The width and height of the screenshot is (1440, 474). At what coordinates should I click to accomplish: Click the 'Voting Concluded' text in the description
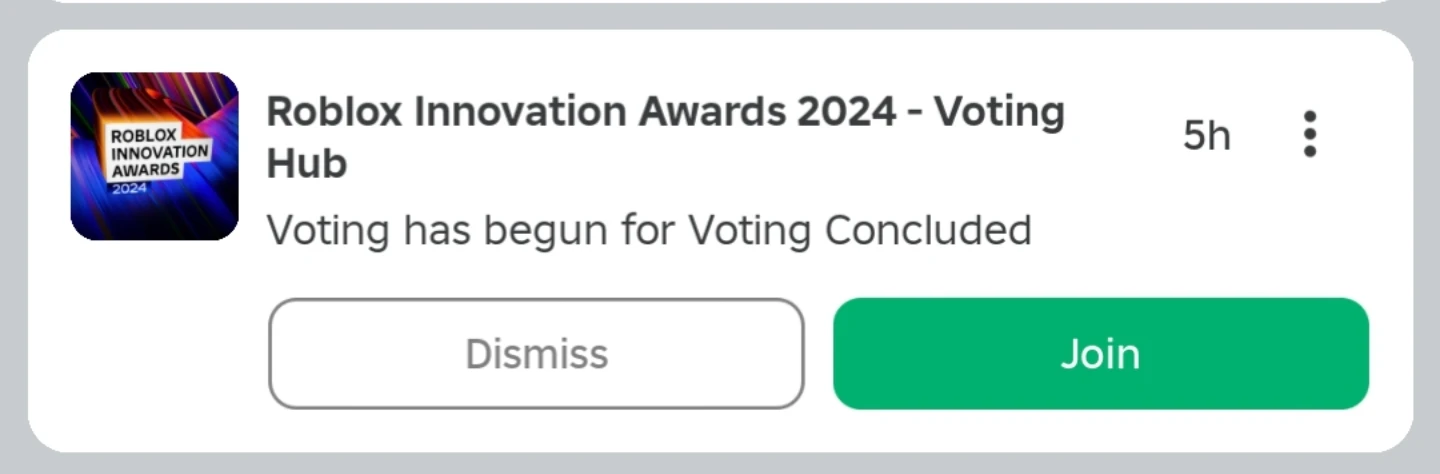point(860,231)
